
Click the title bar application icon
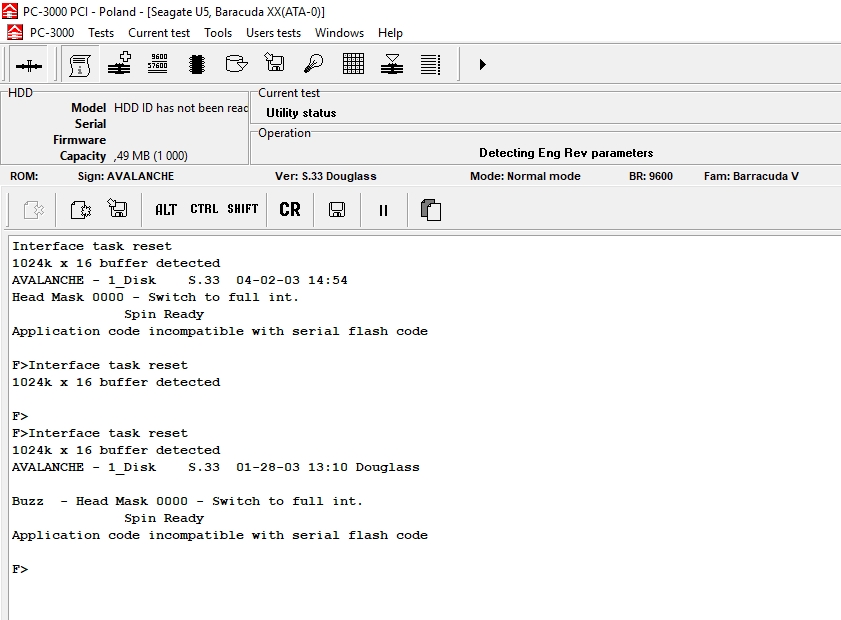pyautogui.click(x=10, y=11)
